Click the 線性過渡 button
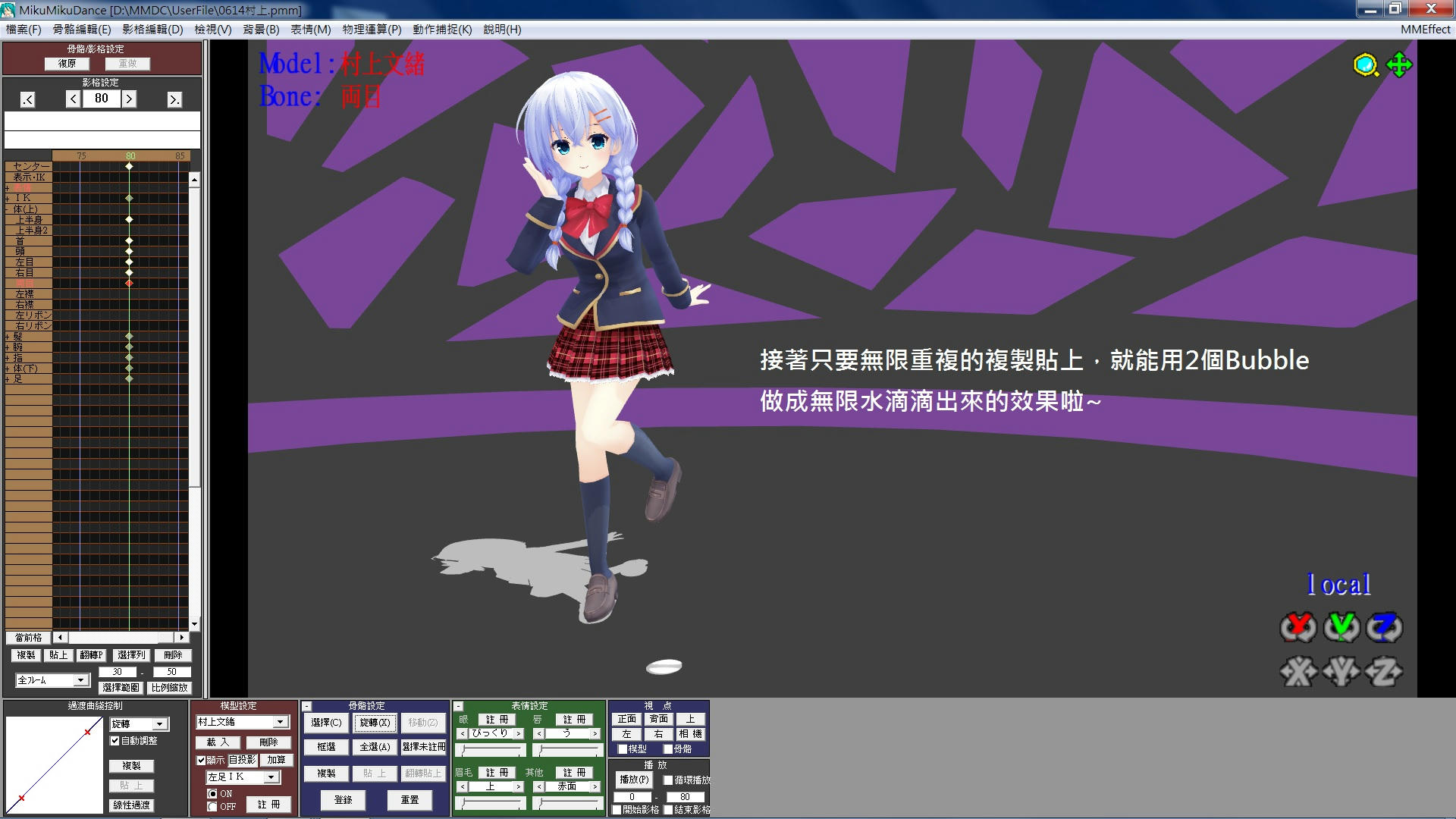 pyautogui.click(x=131, y=805)
